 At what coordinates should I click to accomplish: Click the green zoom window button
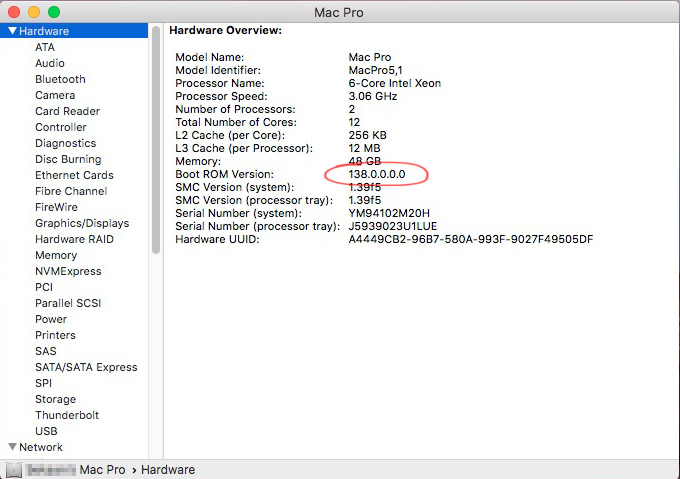54,12
